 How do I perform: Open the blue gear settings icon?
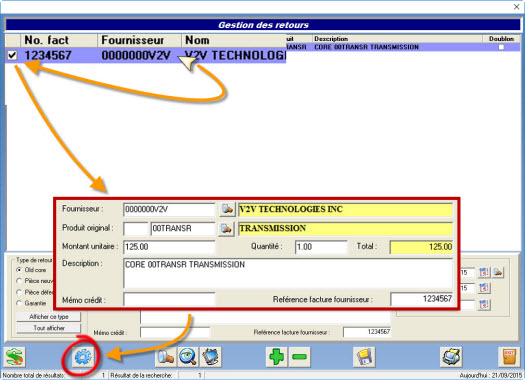(83, 357)
